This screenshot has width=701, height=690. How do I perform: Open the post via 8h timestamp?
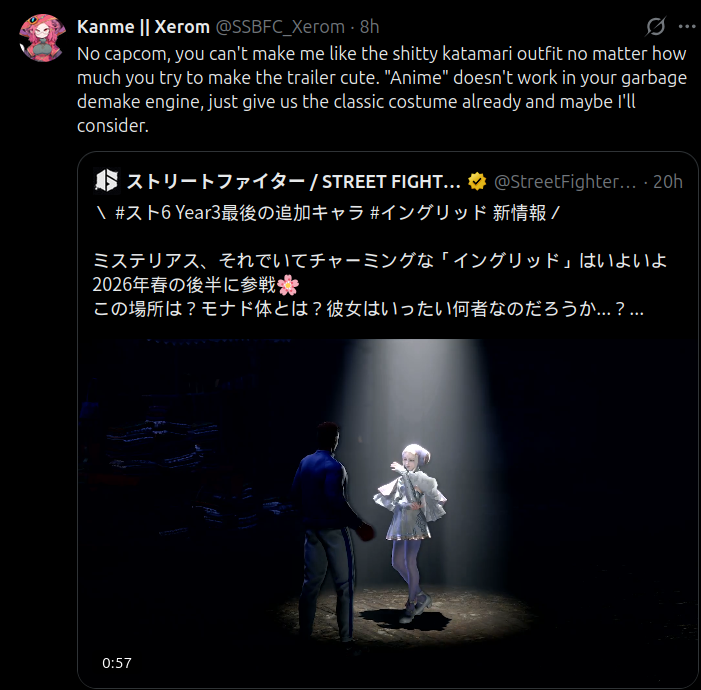[370, 27]
